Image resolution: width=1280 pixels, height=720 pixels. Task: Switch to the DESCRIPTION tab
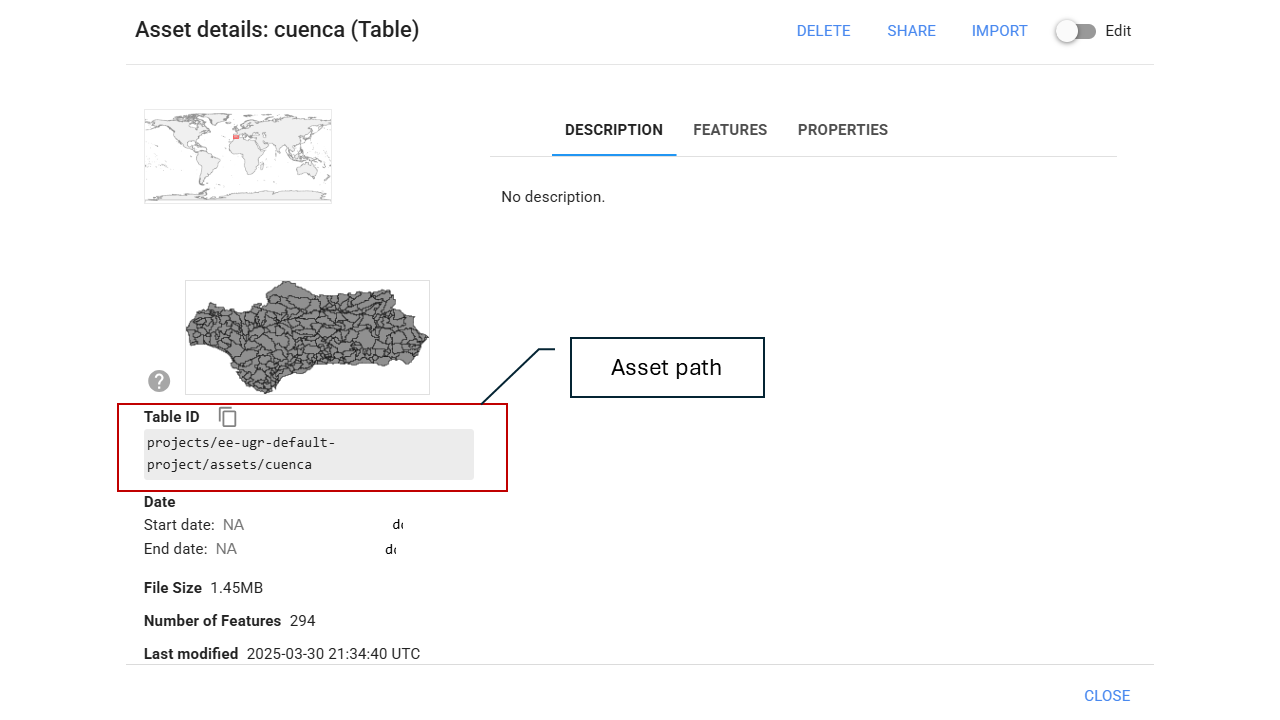click(x=613, y=130)
